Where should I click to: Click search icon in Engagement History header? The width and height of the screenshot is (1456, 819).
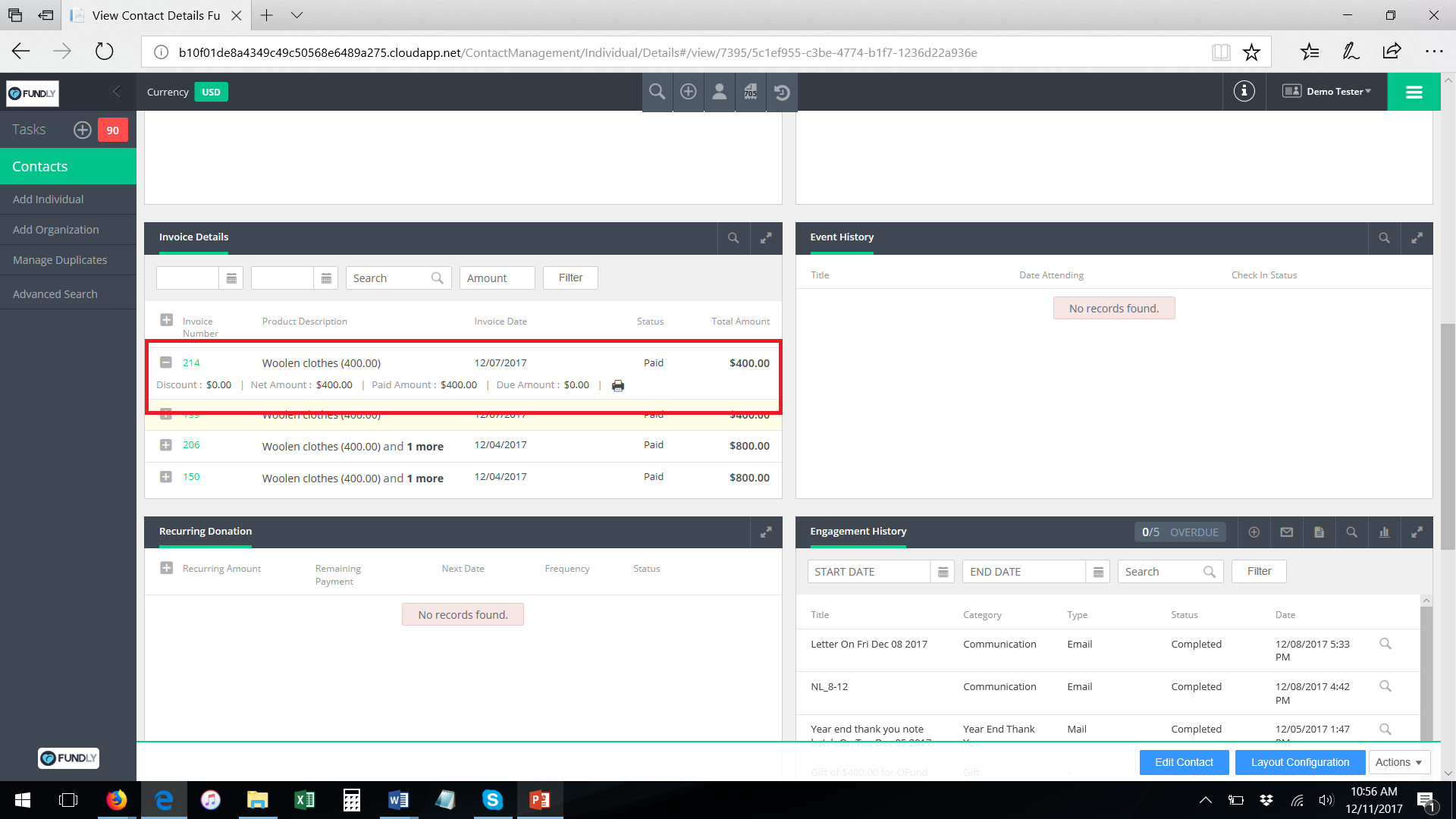click(x=1351, y=532)
